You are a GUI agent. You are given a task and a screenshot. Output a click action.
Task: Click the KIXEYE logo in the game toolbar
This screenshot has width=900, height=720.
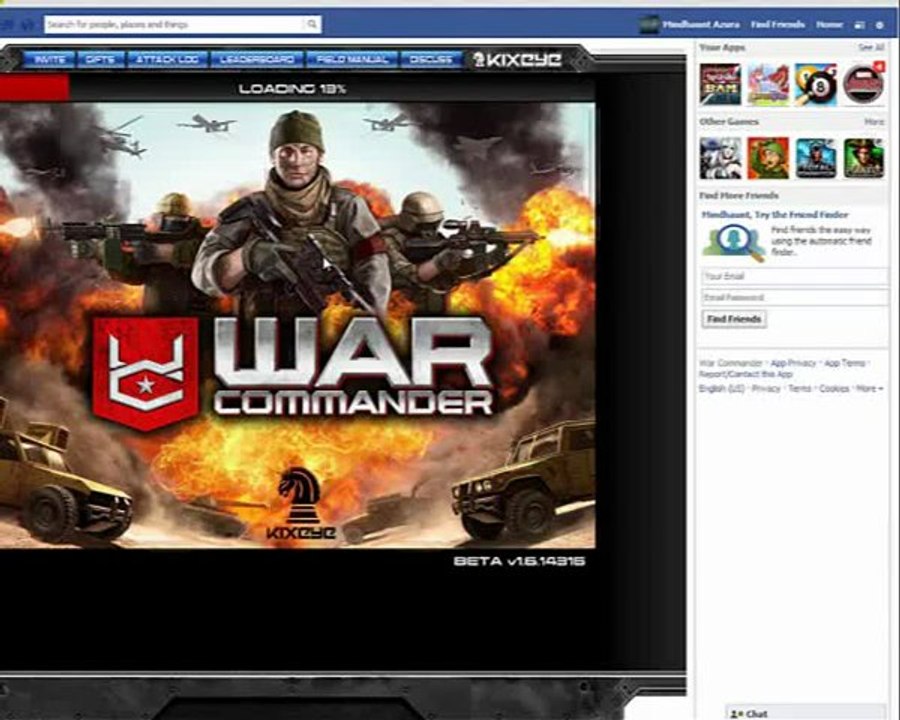click(517, 59)
